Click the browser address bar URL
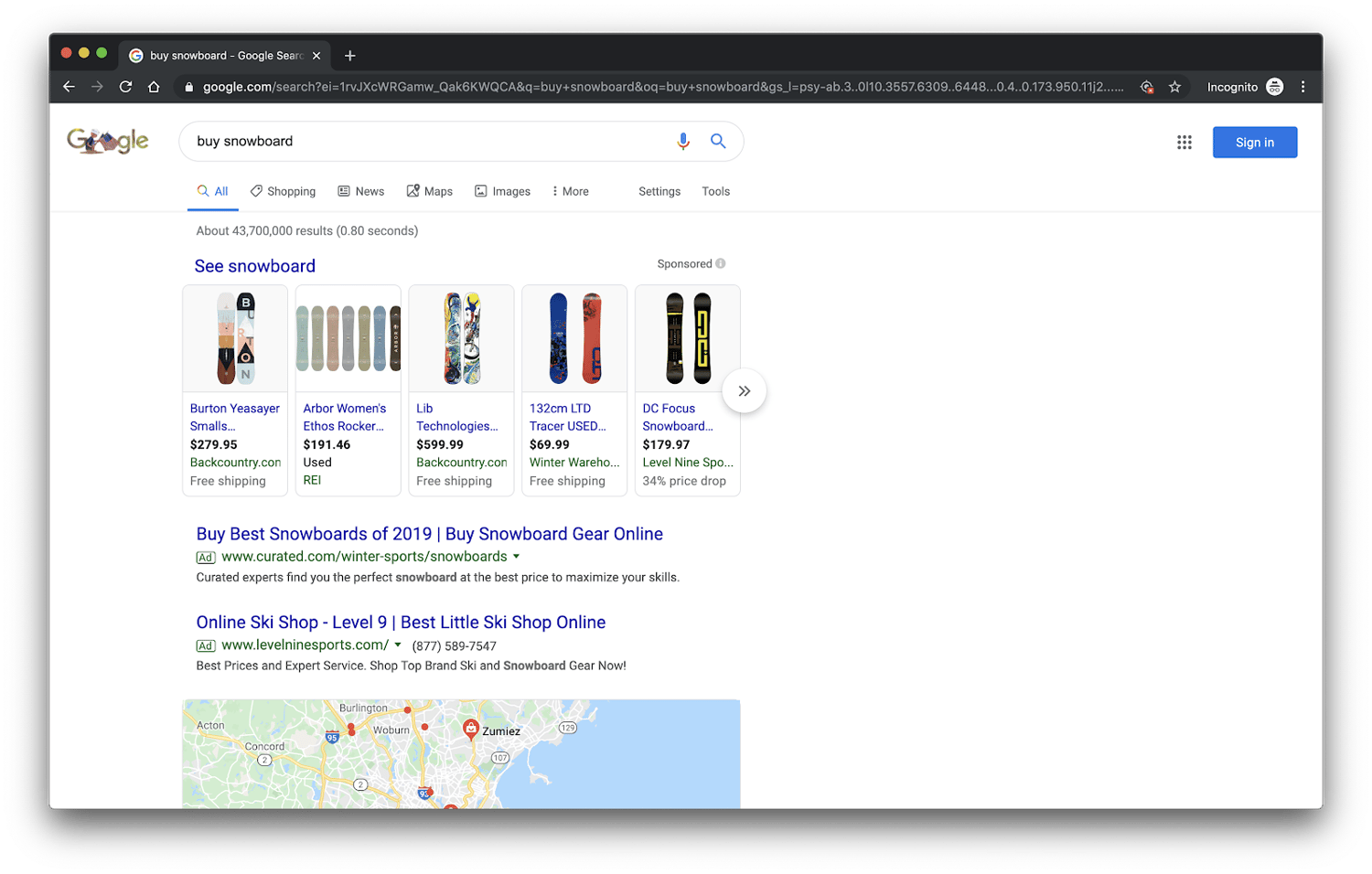This screenshot has width=1372, height=874. tap(663, 87)
